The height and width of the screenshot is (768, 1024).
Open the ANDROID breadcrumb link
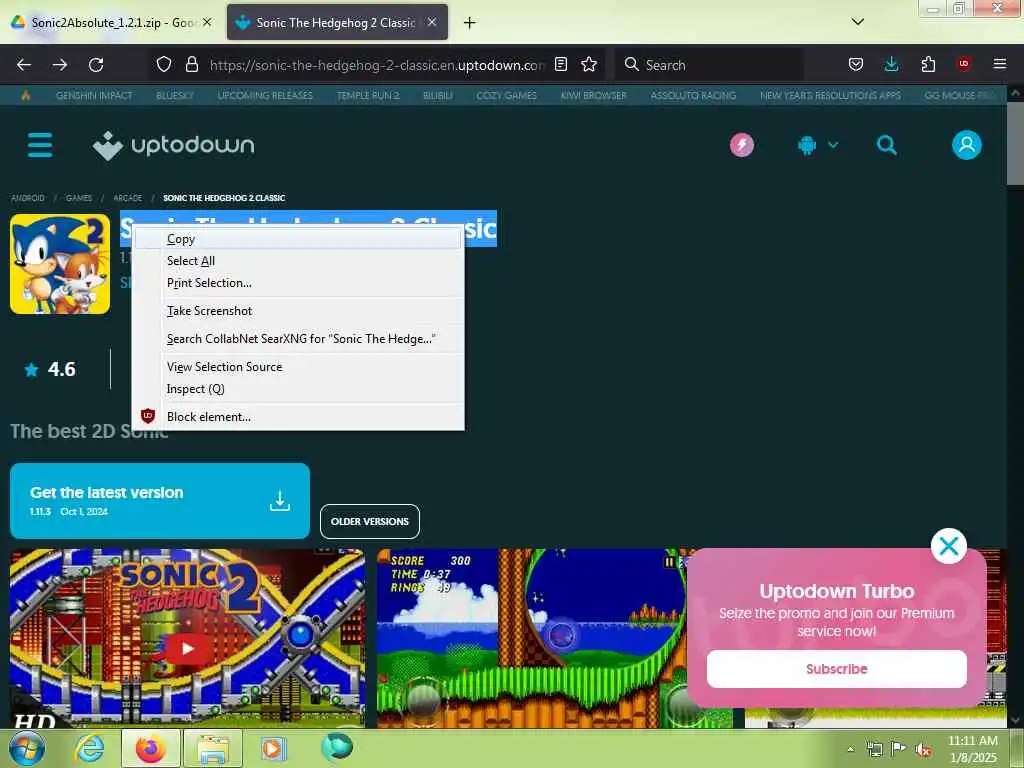point(28,198)
